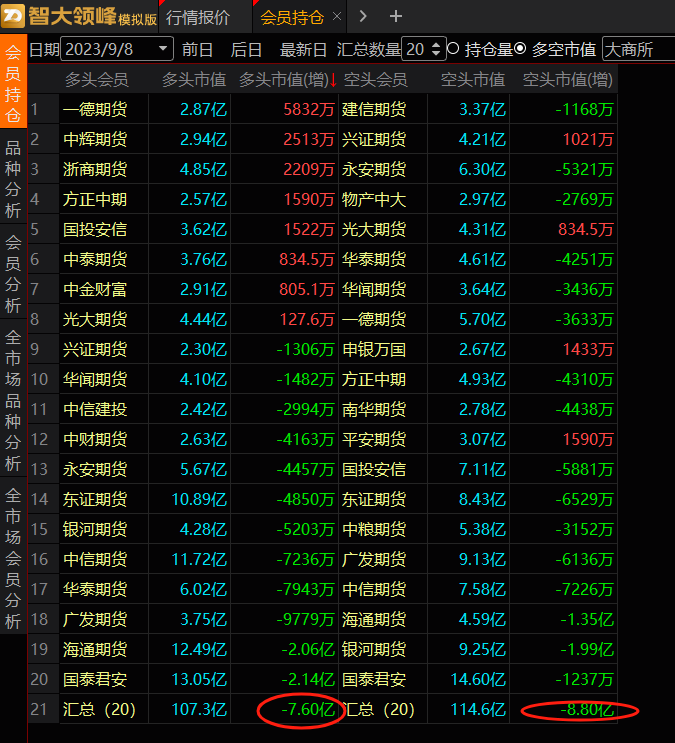Sort by 空头会员 column header

pos(375,80)
